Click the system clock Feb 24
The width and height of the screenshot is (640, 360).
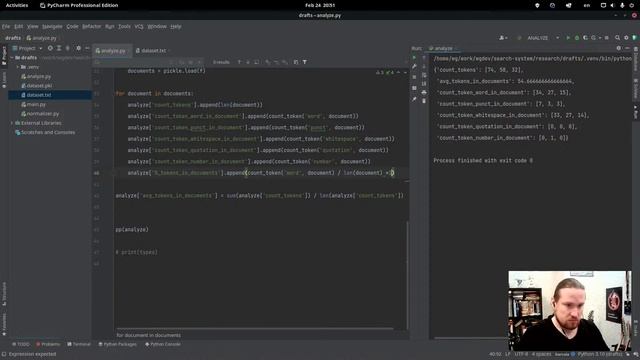pyautogui.click(x=320, y=5)
